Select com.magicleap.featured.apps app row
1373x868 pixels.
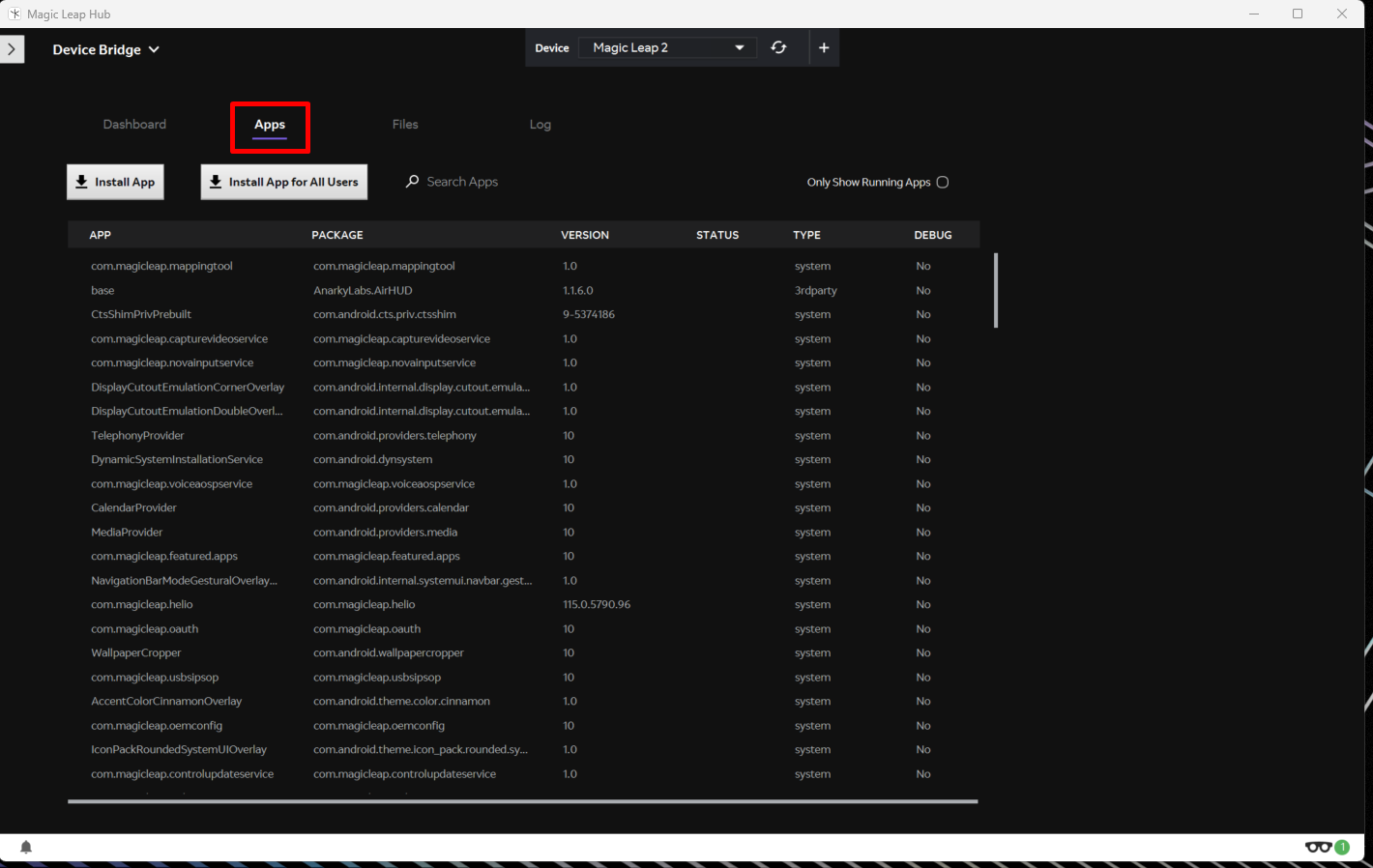click(523, 556)
